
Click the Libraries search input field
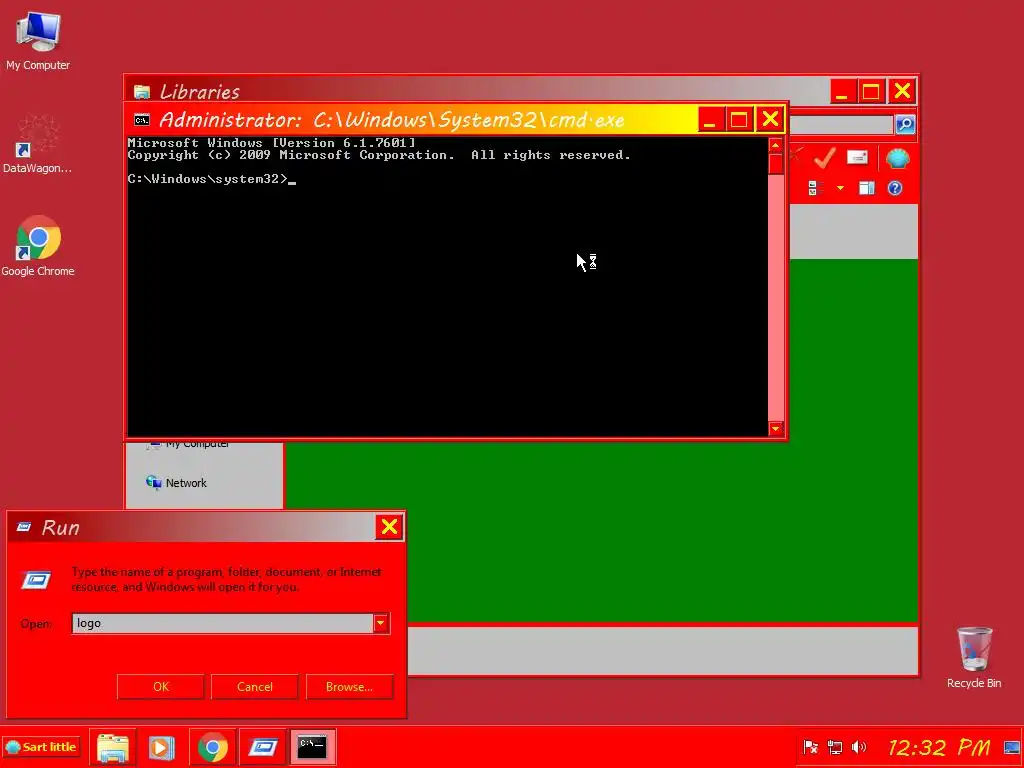(x=841, y=124)
